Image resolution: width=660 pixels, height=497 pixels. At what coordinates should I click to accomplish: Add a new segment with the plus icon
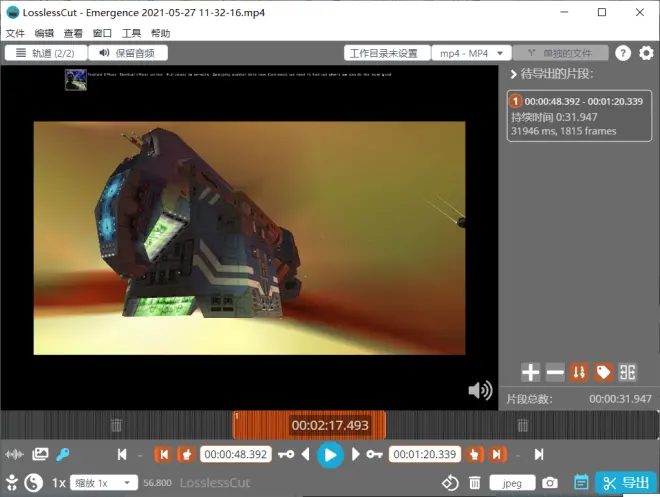coord(530,372)
